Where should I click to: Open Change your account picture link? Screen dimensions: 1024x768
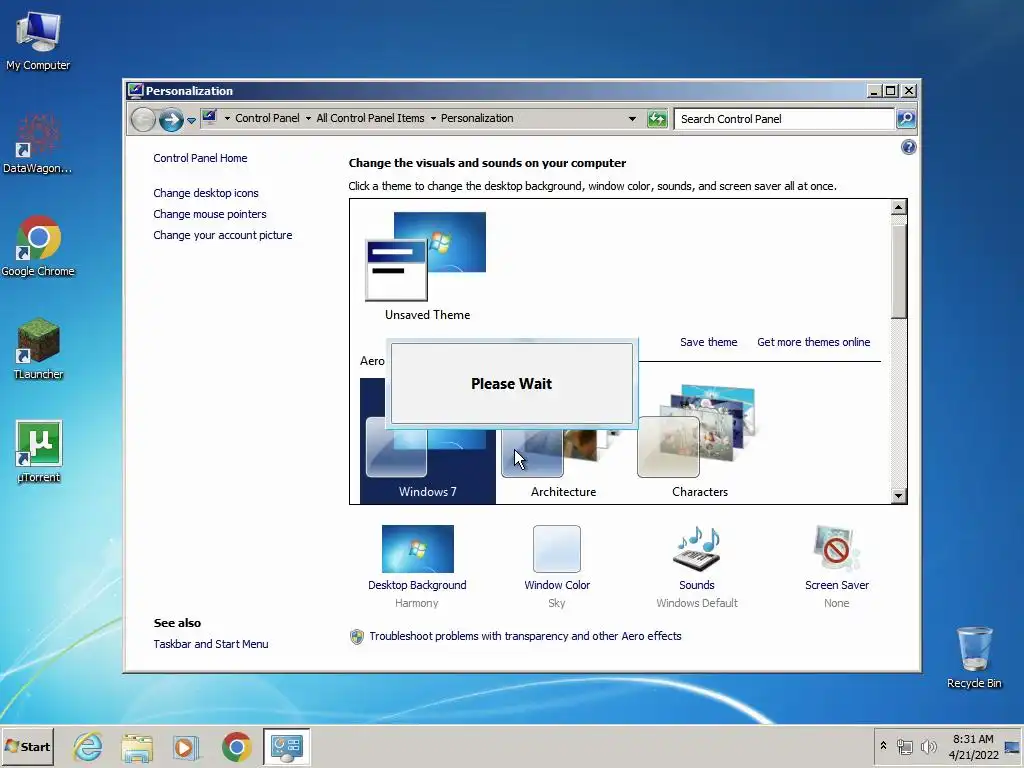tap(223, 235)
